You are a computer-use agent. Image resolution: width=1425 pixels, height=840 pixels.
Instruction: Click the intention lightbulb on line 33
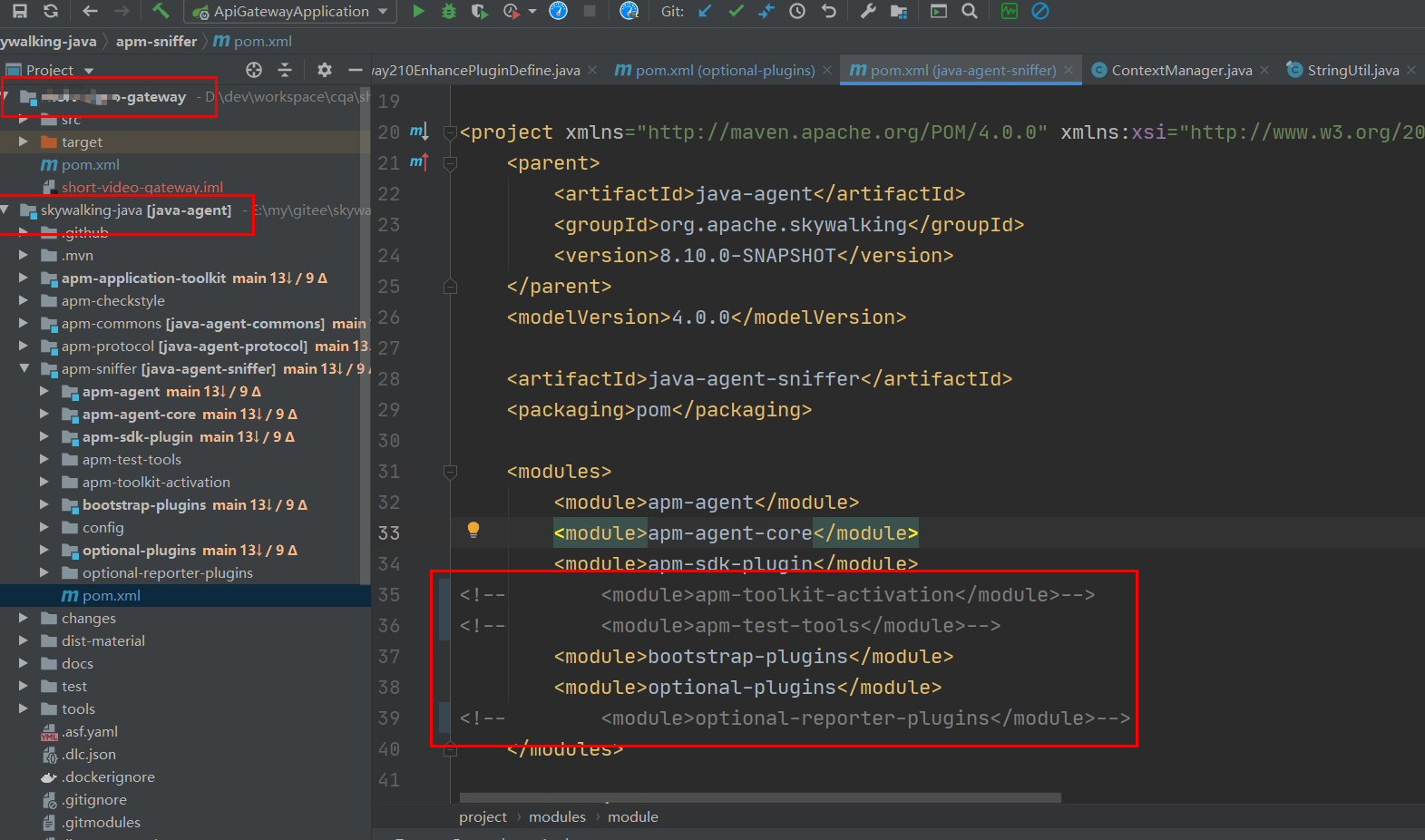473,530
